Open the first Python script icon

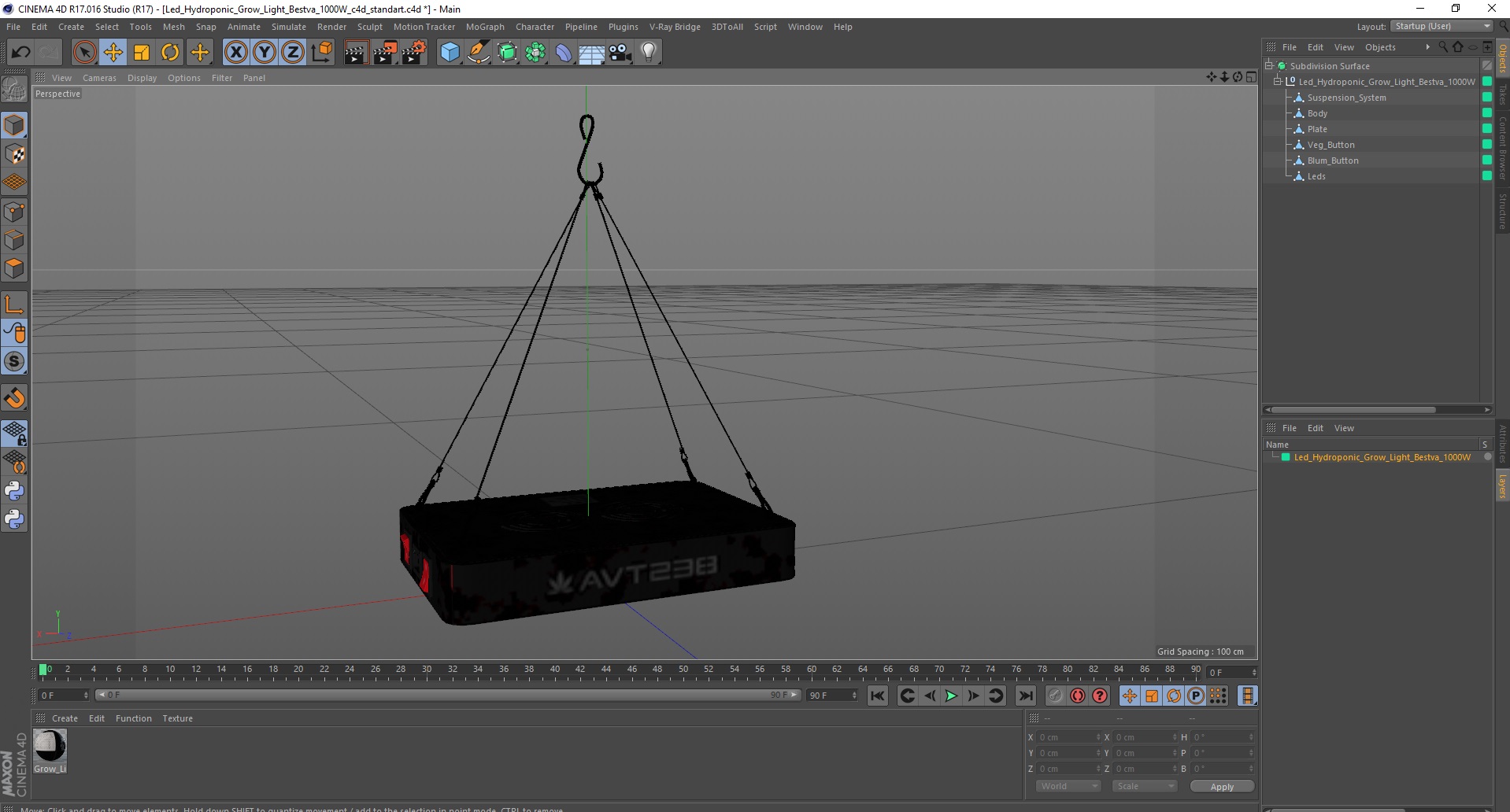pos(14,491)
